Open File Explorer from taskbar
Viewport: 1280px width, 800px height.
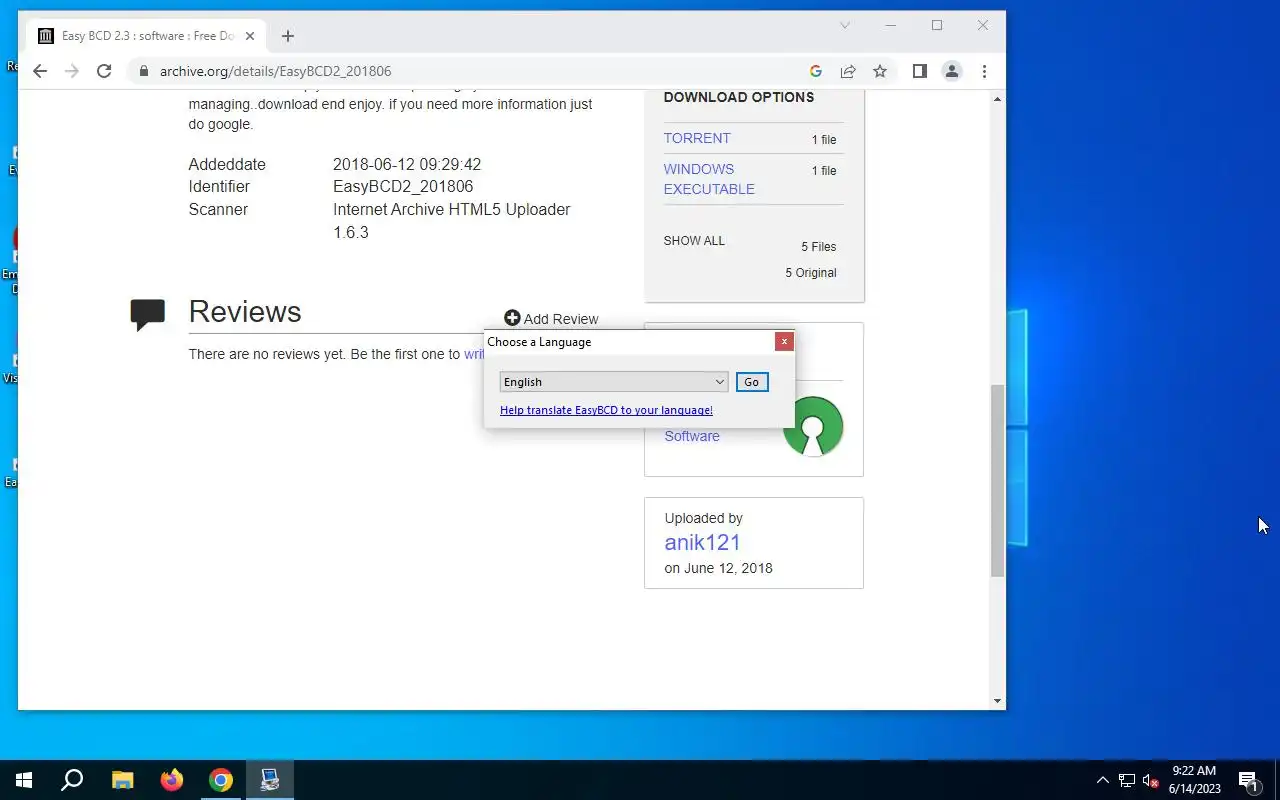coord(122,780)
